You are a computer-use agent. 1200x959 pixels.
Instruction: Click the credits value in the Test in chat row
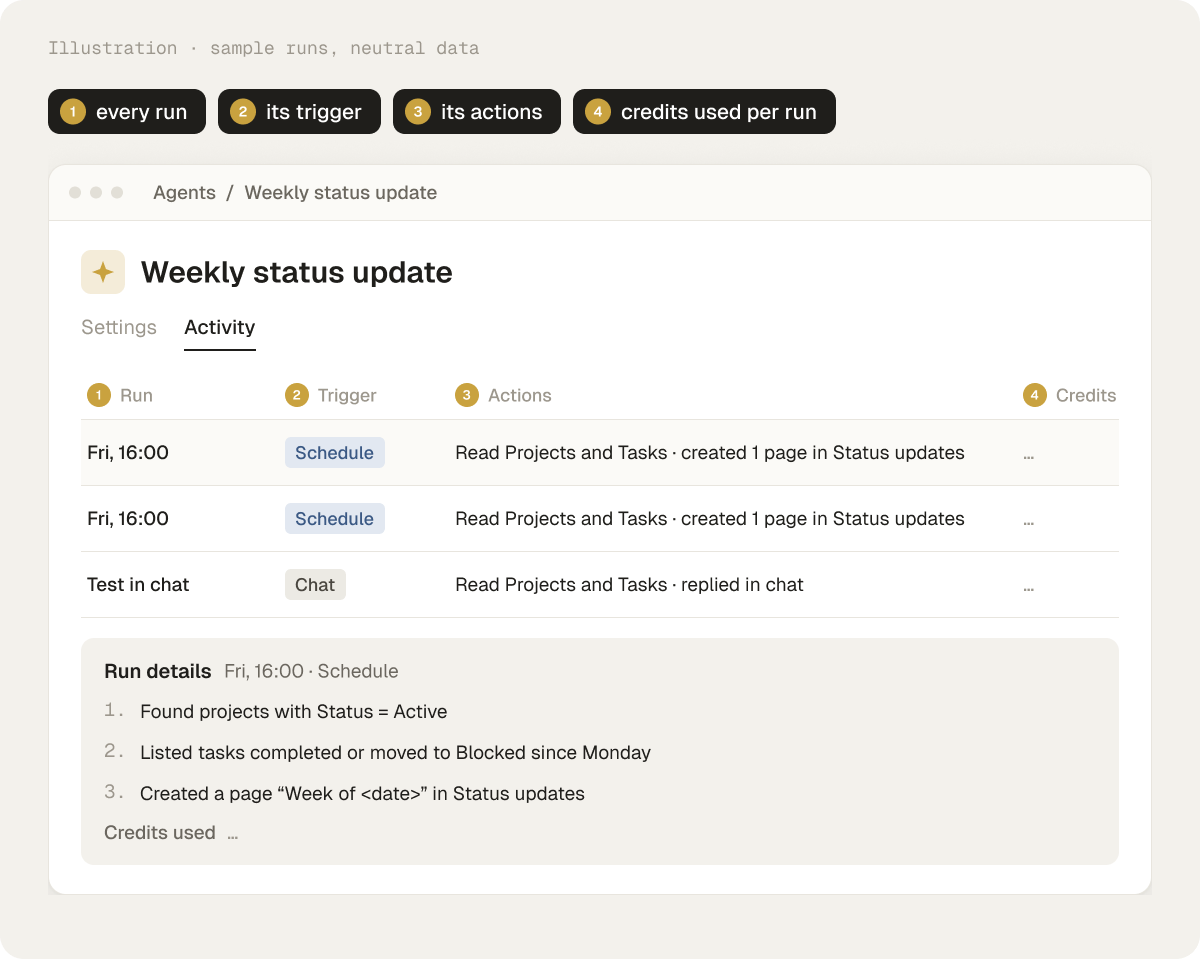click(x=1029, y=587)
